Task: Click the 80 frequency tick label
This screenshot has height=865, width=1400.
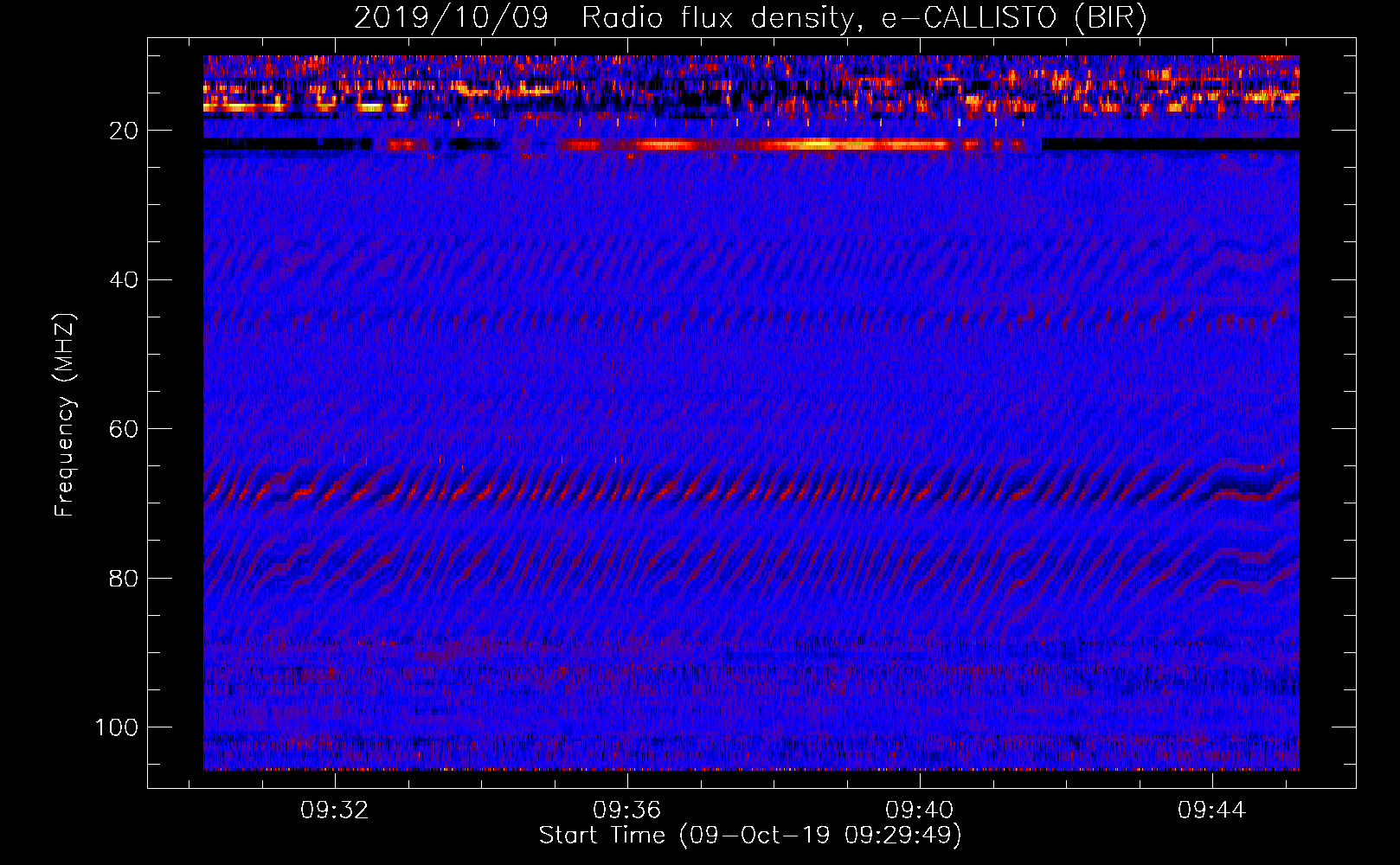Action: click(x=124, y=578)
